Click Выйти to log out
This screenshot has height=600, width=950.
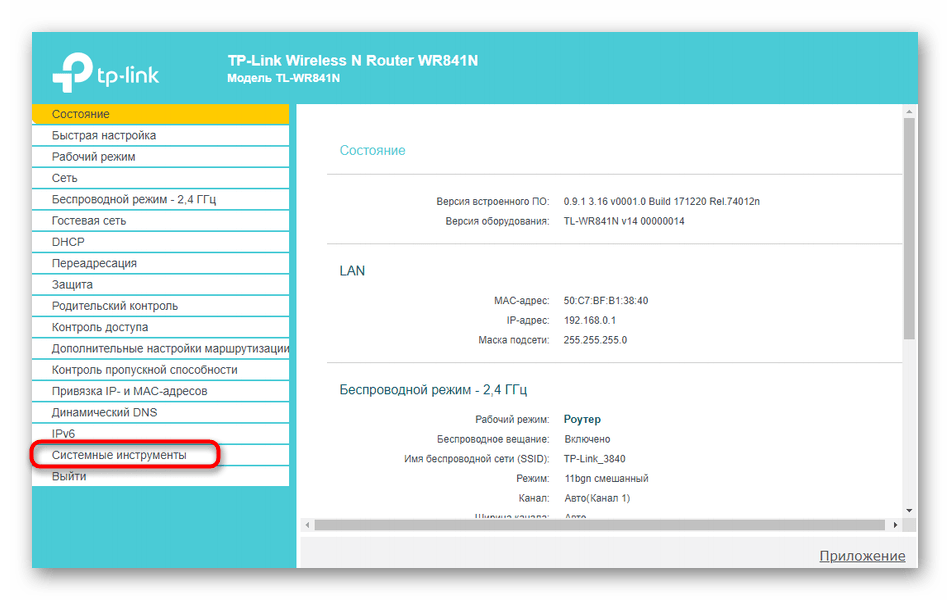[69, 476]
